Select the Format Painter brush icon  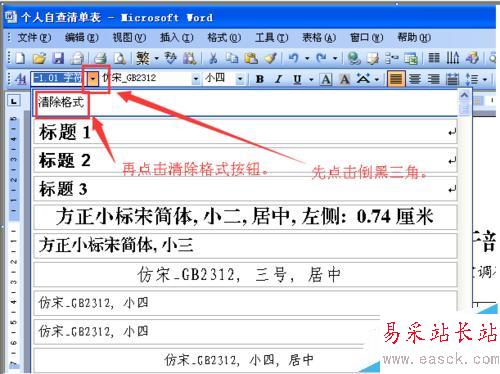[x=270, y=58]
